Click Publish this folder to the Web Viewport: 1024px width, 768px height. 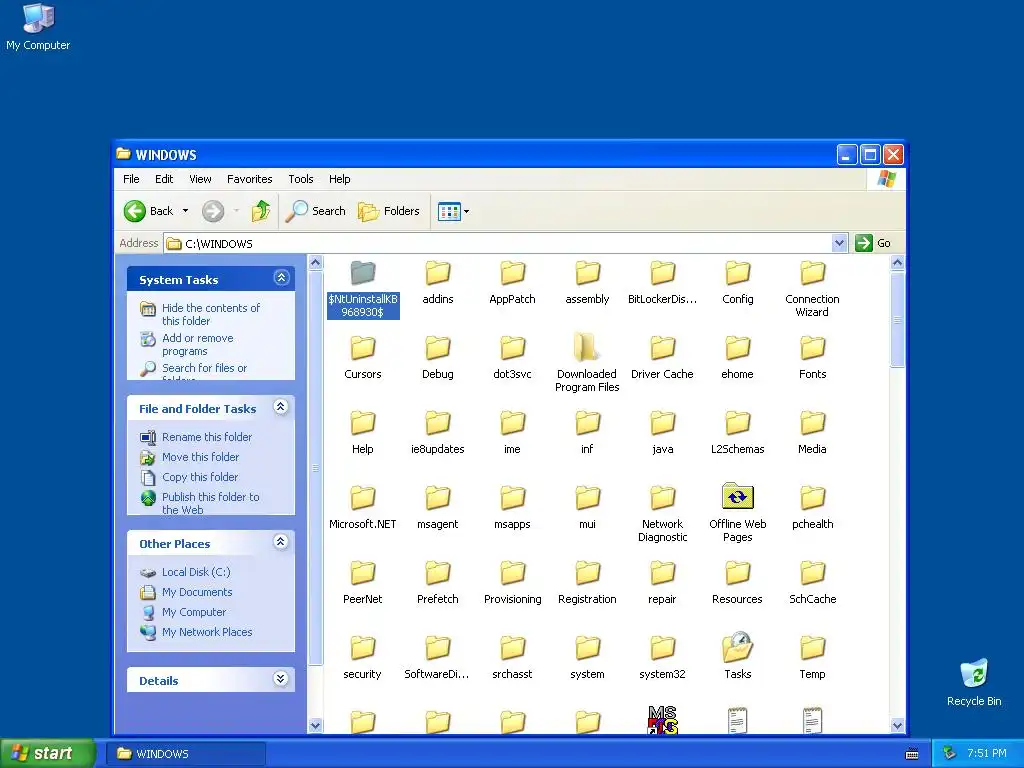[x=210, y=504]
